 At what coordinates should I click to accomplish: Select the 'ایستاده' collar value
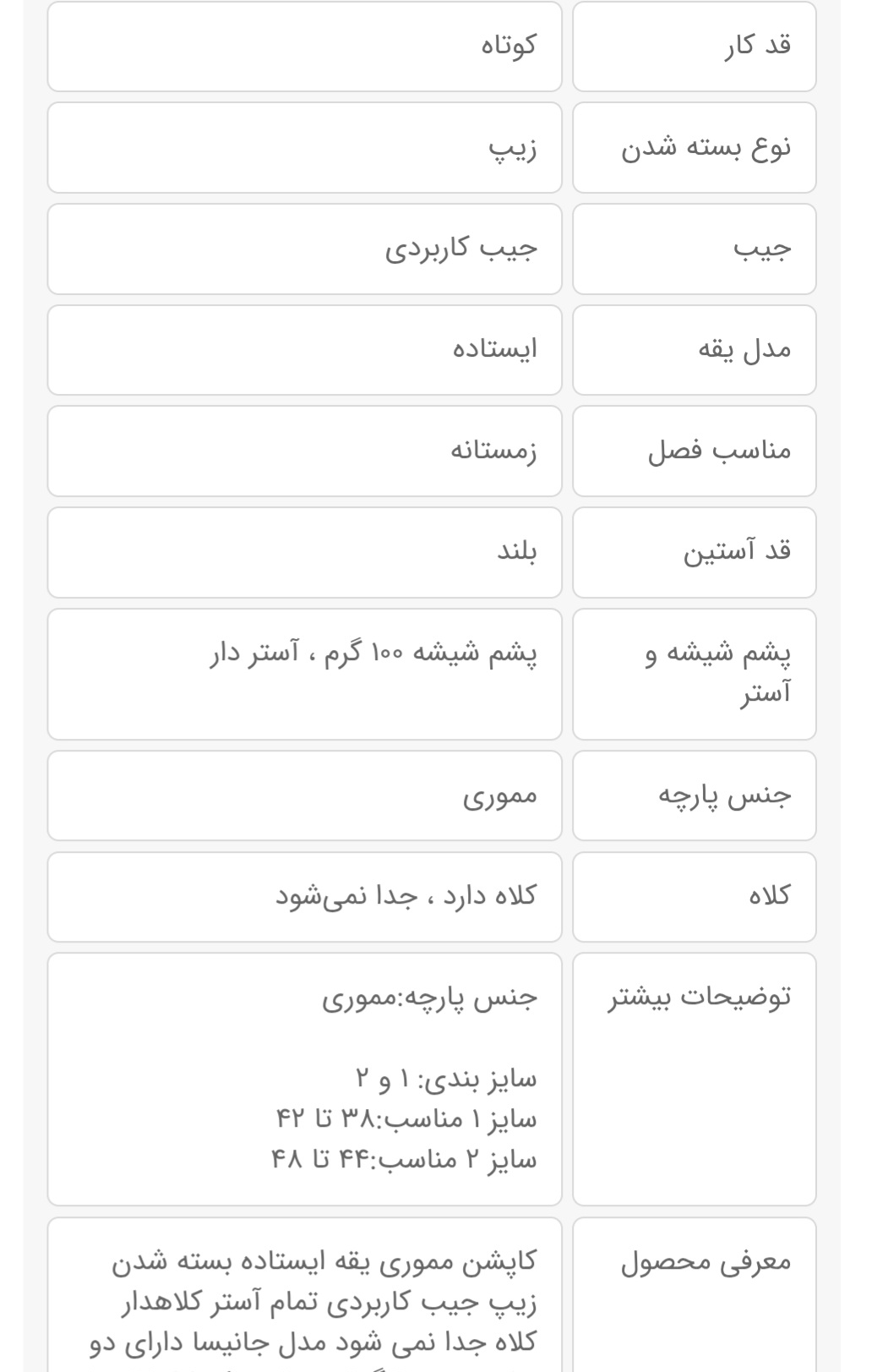[495, 349]
